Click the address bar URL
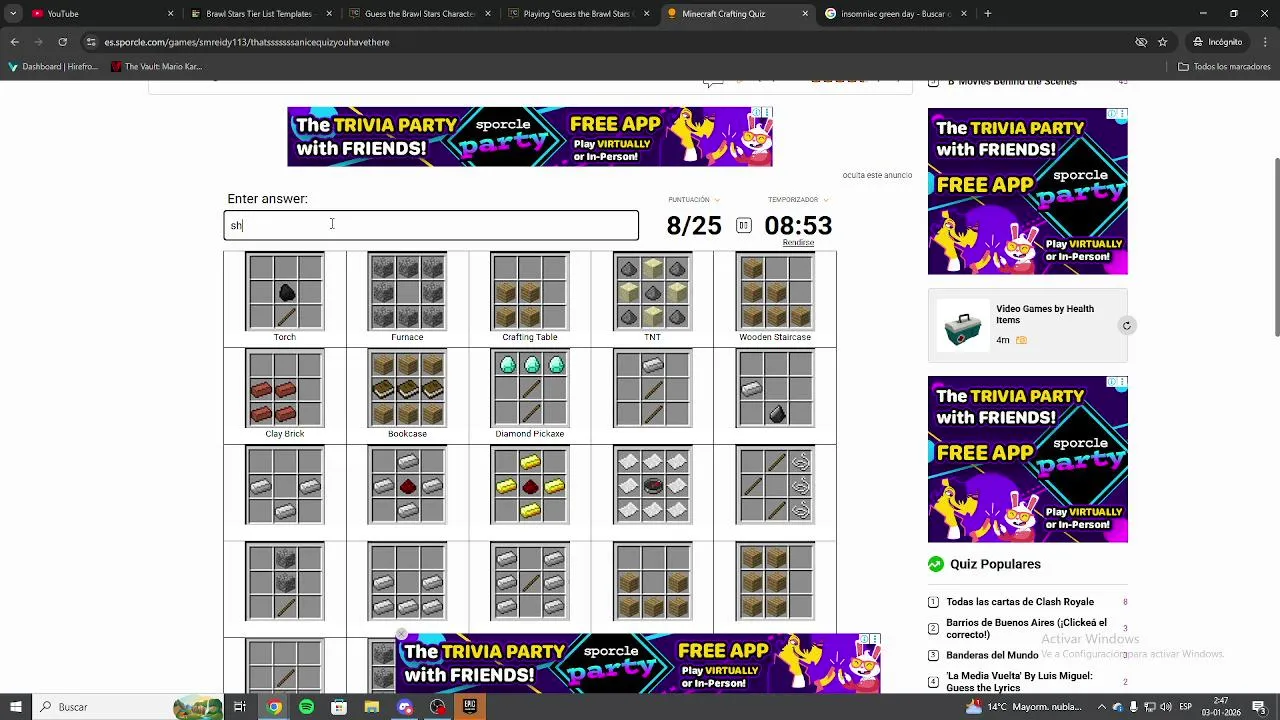The height and width of the screenshot is (720, 1280). click(247, 42)
